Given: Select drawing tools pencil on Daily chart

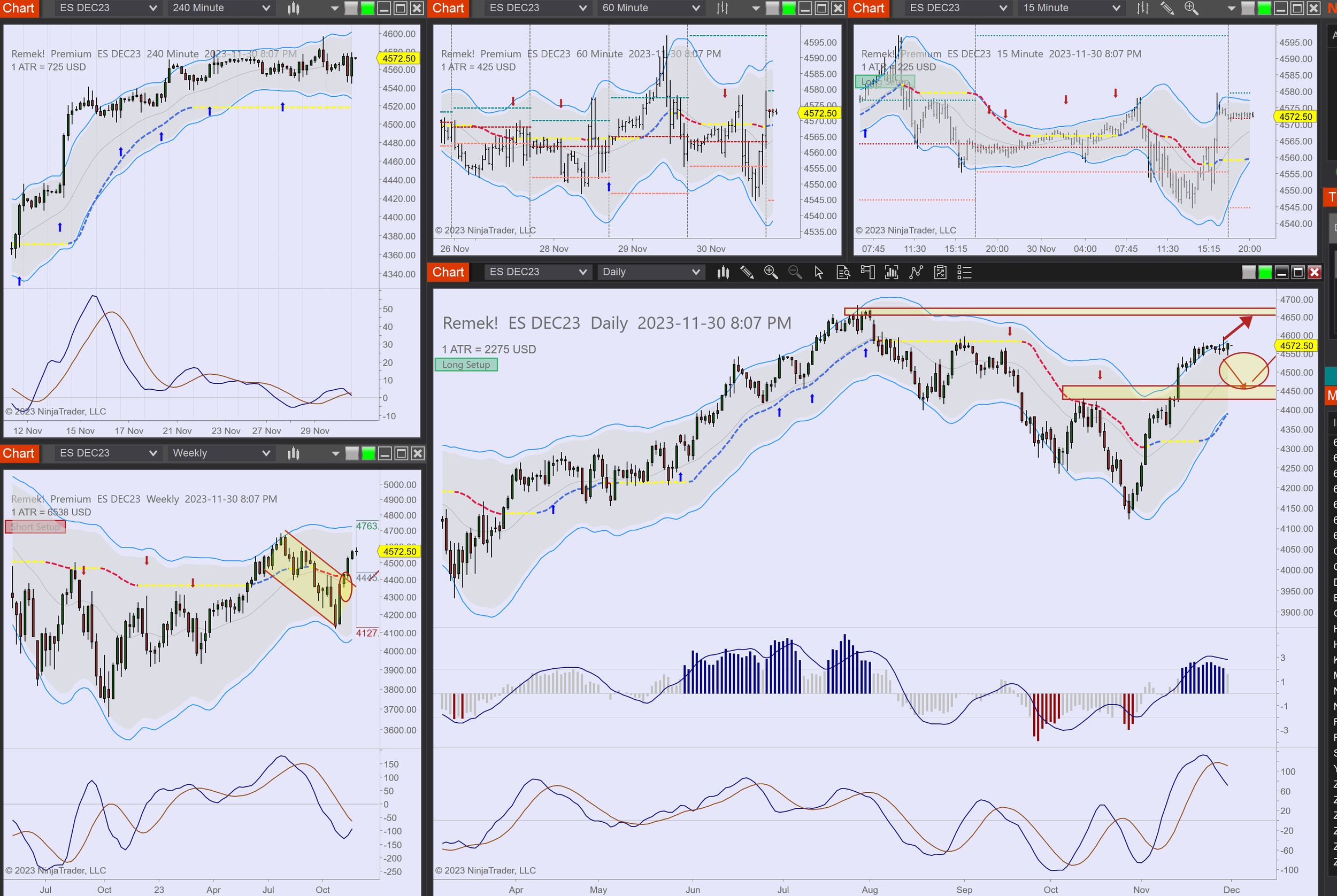Looking at the screenshot, I should click(747, 273).
